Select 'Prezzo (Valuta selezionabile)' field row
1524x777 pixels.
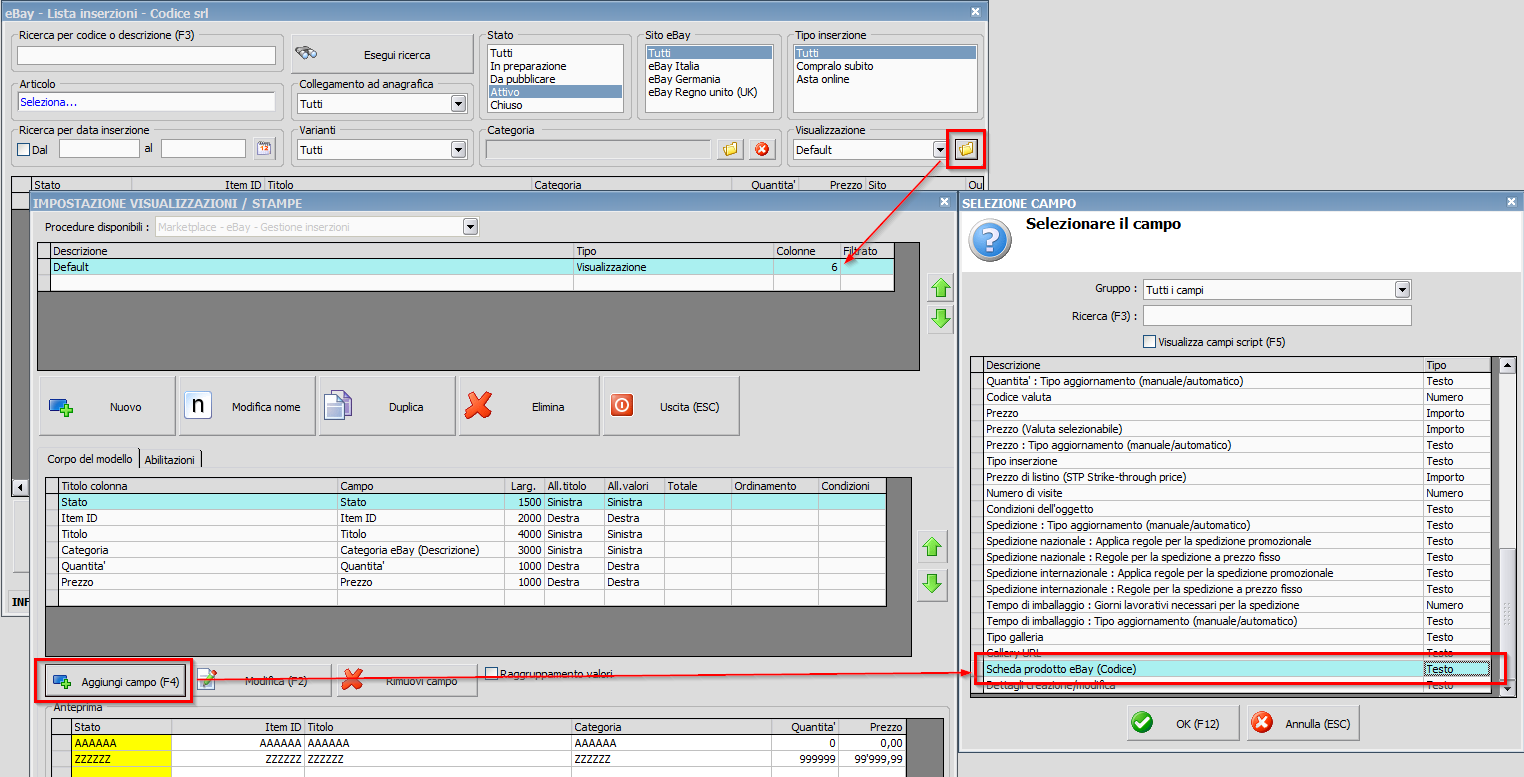1231,429
